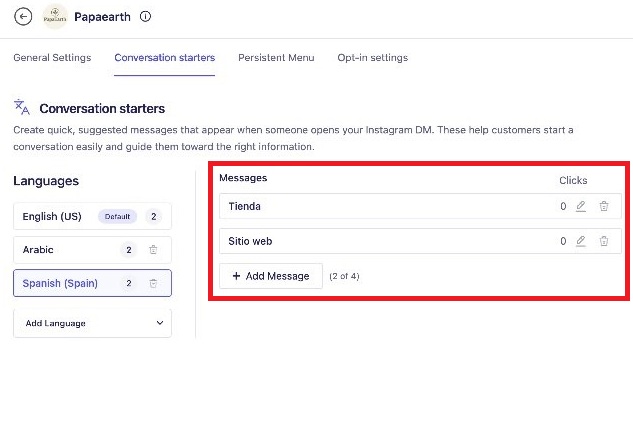Click the info icon beside Papaearth

(x=146, y=17)
